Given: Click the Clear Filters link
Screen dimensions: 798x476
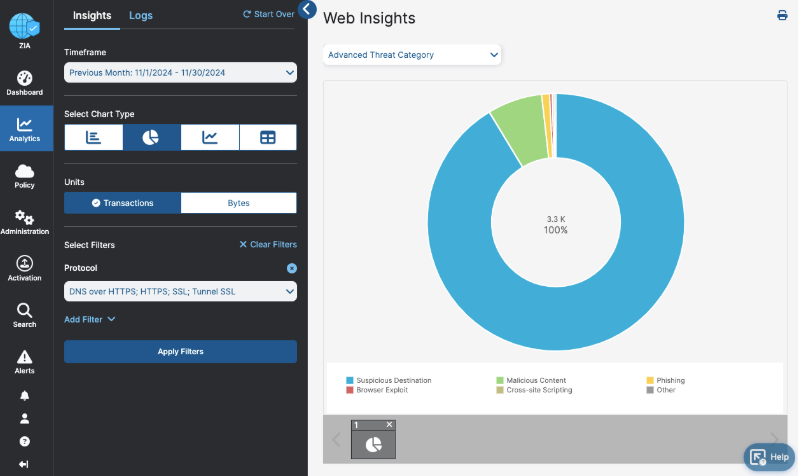Looking at the screenshot, I should 267,244.
